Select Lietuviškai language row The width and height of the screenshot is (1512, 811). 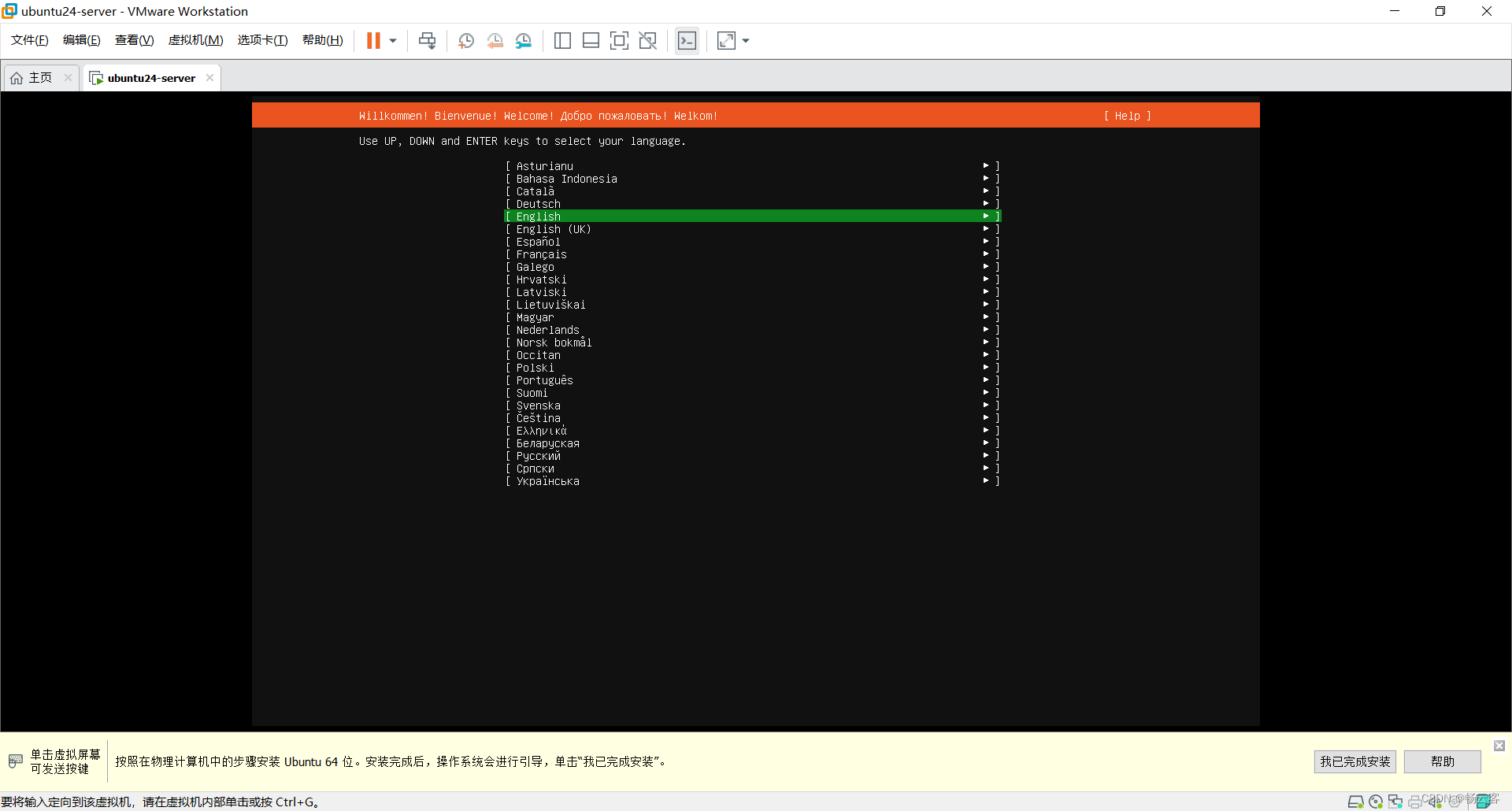[752, 305]
